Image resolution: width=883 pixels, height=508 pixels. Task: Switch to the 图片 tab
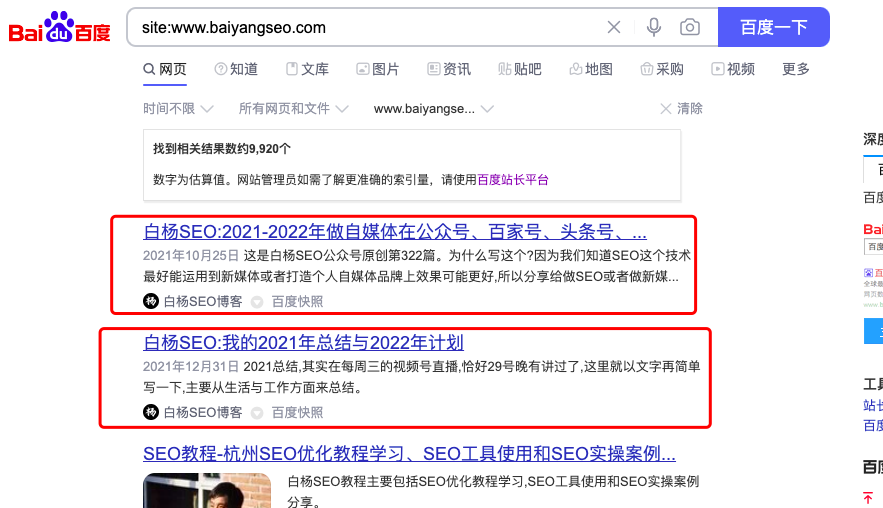(x=378, y=69)
